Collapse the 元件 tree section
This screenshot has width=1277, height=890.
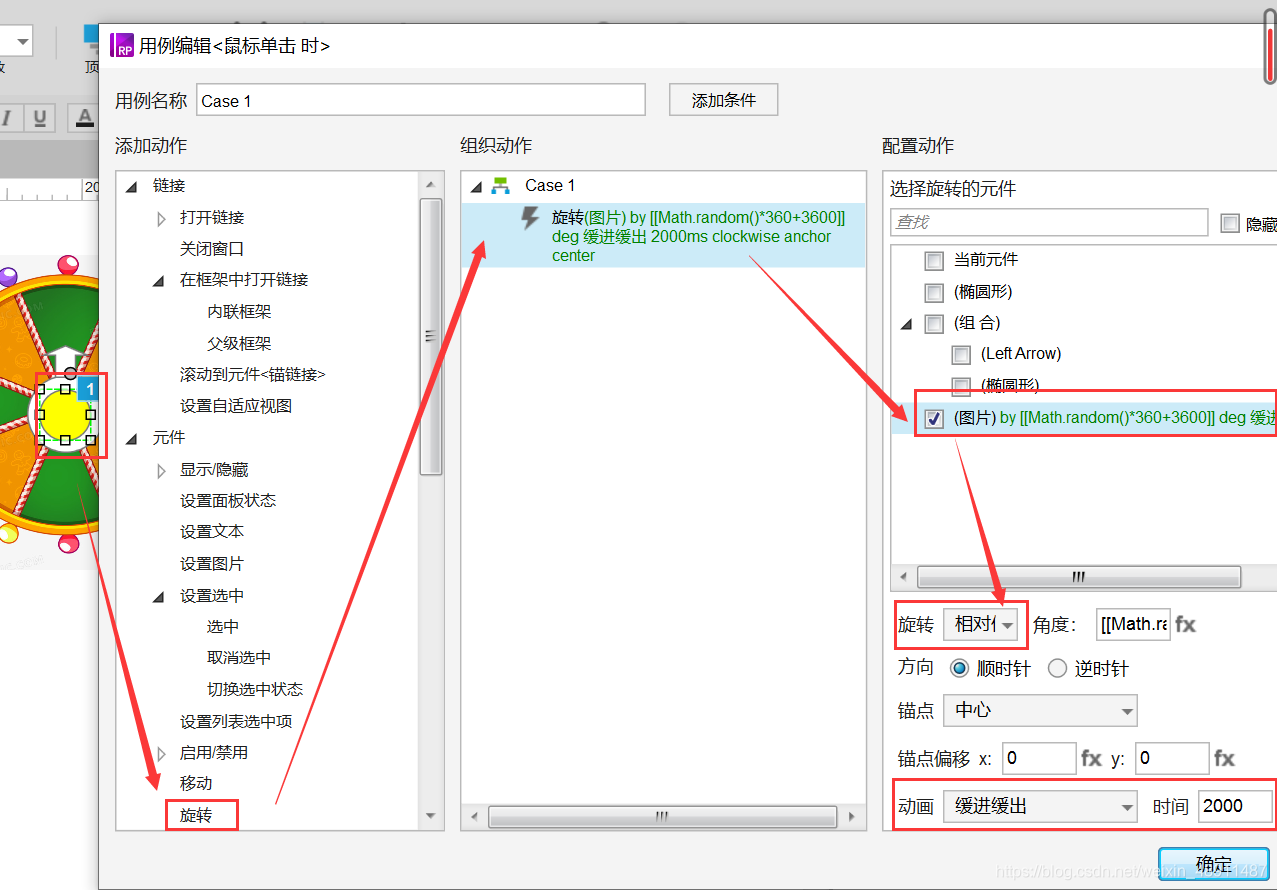(x=131, y=438)
